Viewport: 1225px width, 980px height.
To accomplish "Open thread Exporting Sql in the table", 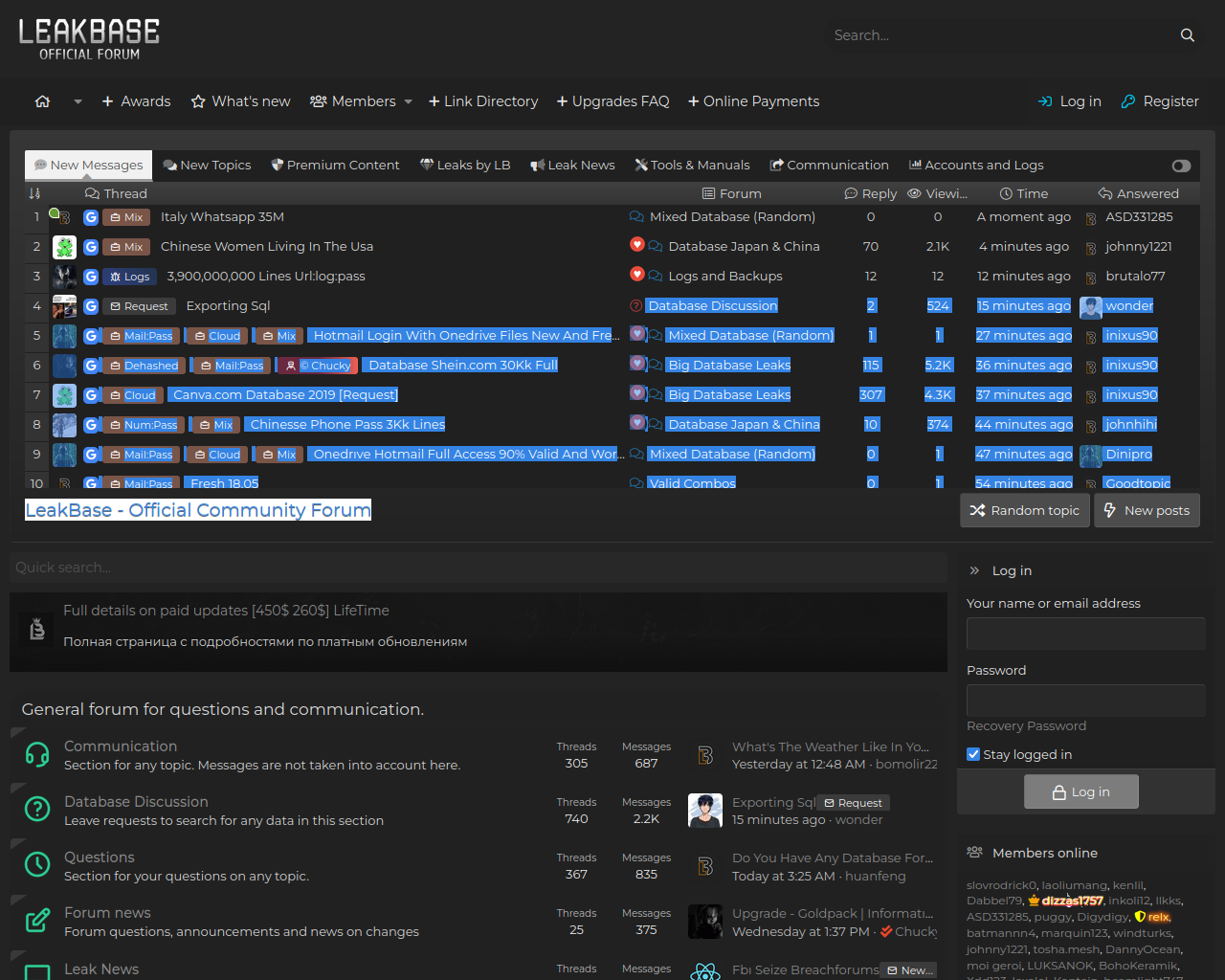I will coord(228,306).
